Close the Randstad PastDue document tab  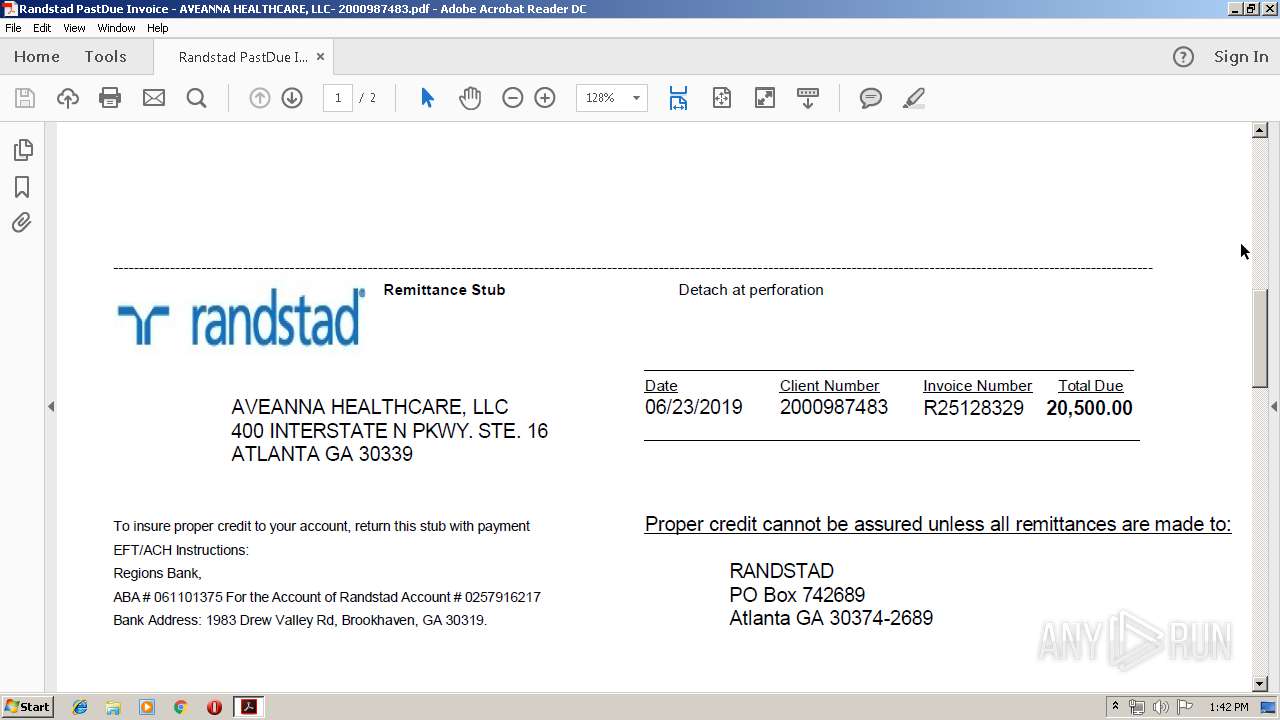click(320, 57)
